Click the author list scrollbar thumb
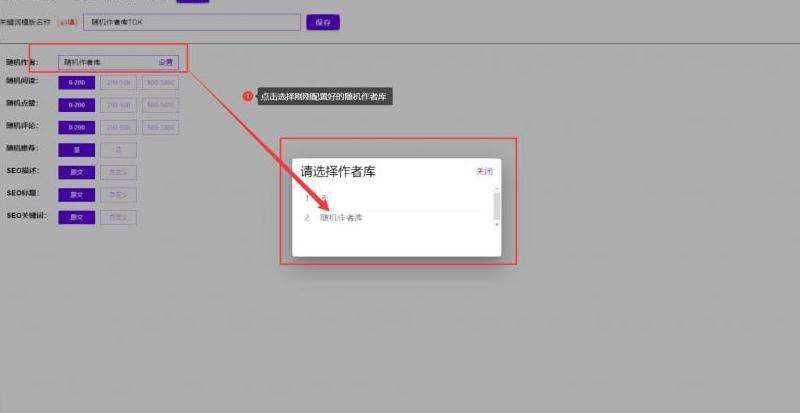The width and height of the screenshot is (800, 413). pos(496,205)
